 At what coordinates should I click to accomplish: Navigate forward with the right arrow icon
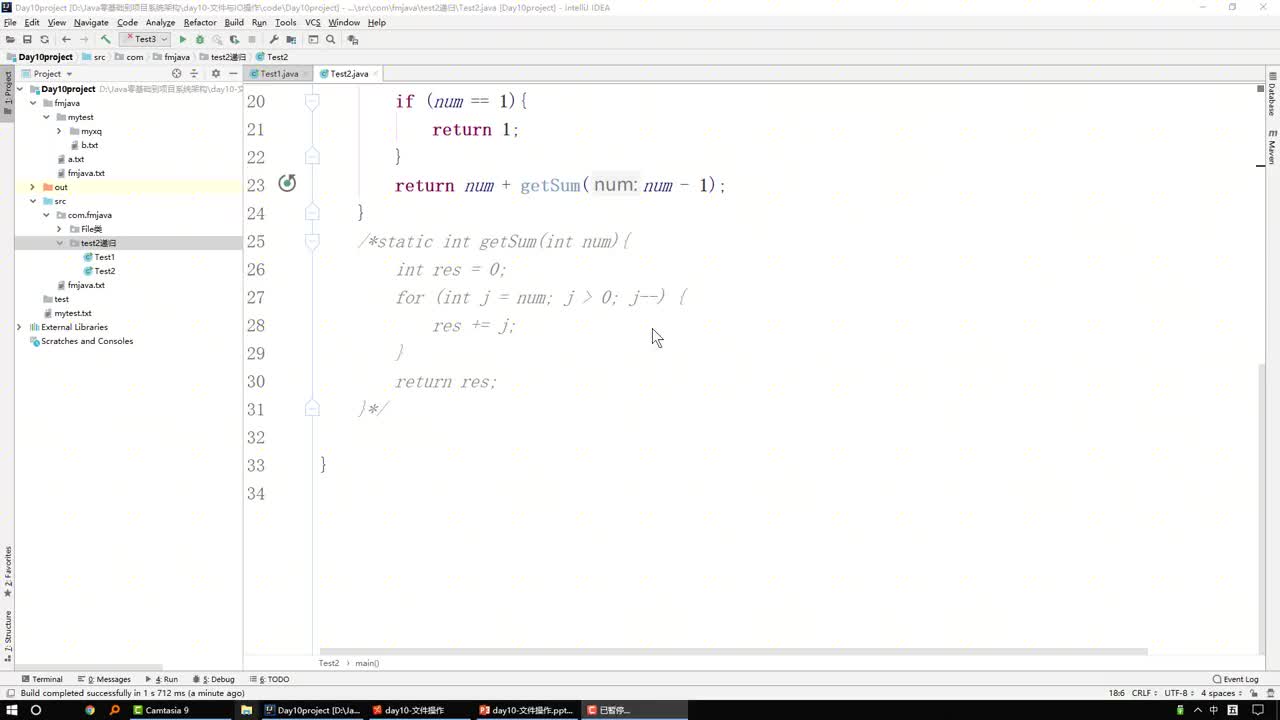(x=83, y=40)
